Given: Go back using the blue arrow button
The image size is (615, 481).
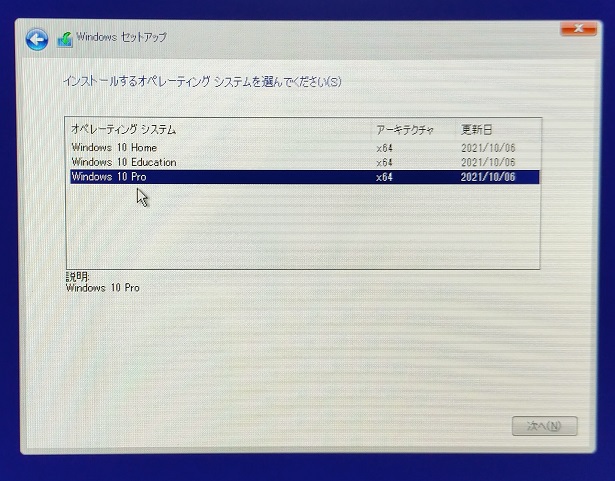Looking at the screenshot, I should click(x=37, y=39).
